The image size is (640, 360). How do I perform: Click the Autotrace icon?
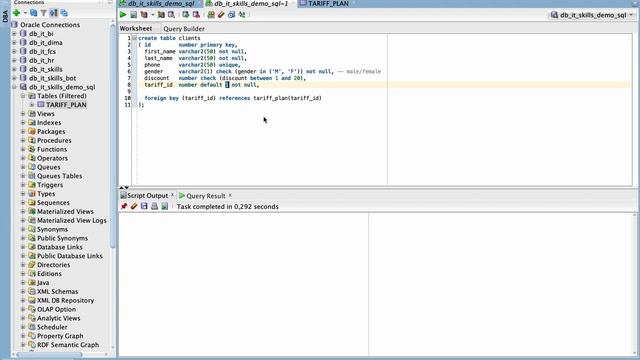[x=161, y=15]
